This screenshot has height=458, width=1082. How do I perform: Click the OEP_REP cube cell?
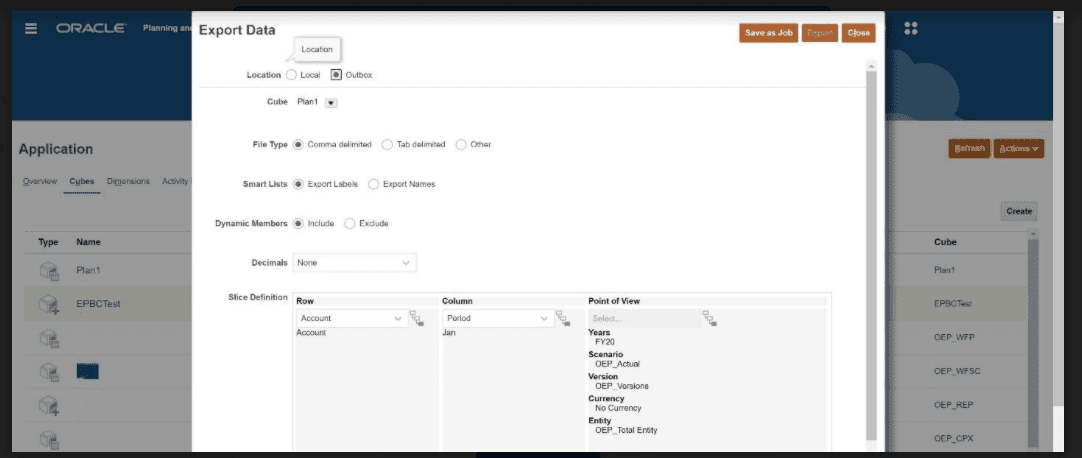(954, 405)
